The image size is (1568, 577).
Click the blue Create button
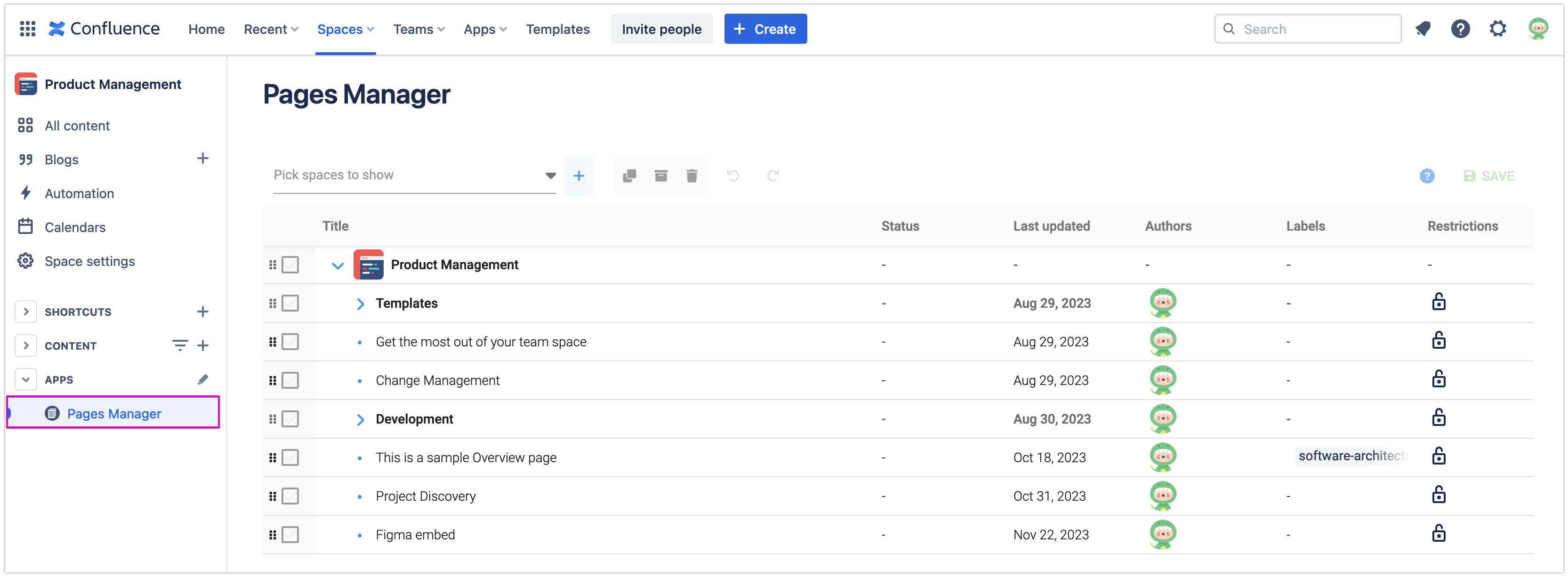[764, 29]
